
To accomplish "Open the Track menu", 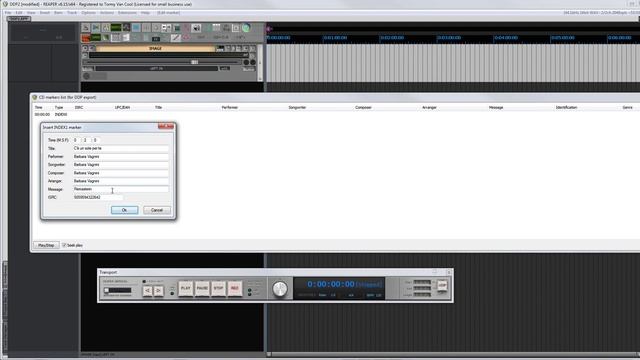I will [x=72, y=13].
